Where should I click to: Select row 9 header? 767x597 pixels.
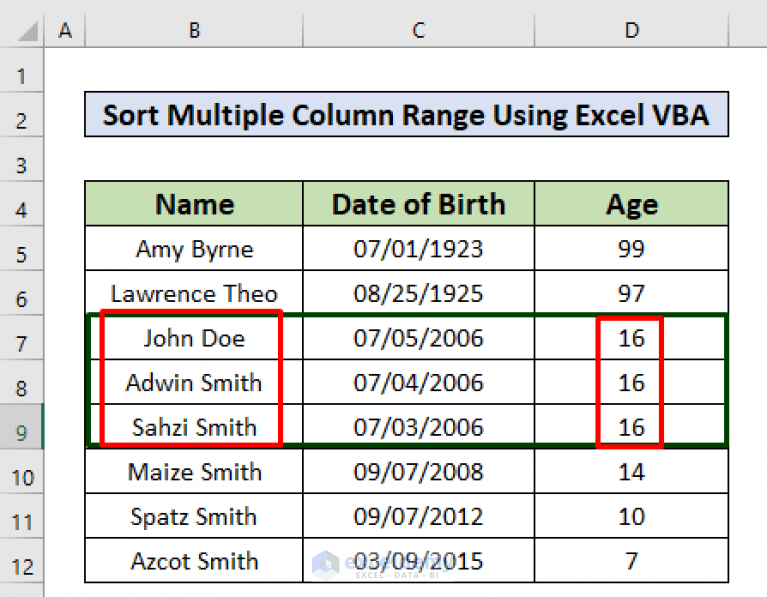pyautogui.click(x=22, y=427)
